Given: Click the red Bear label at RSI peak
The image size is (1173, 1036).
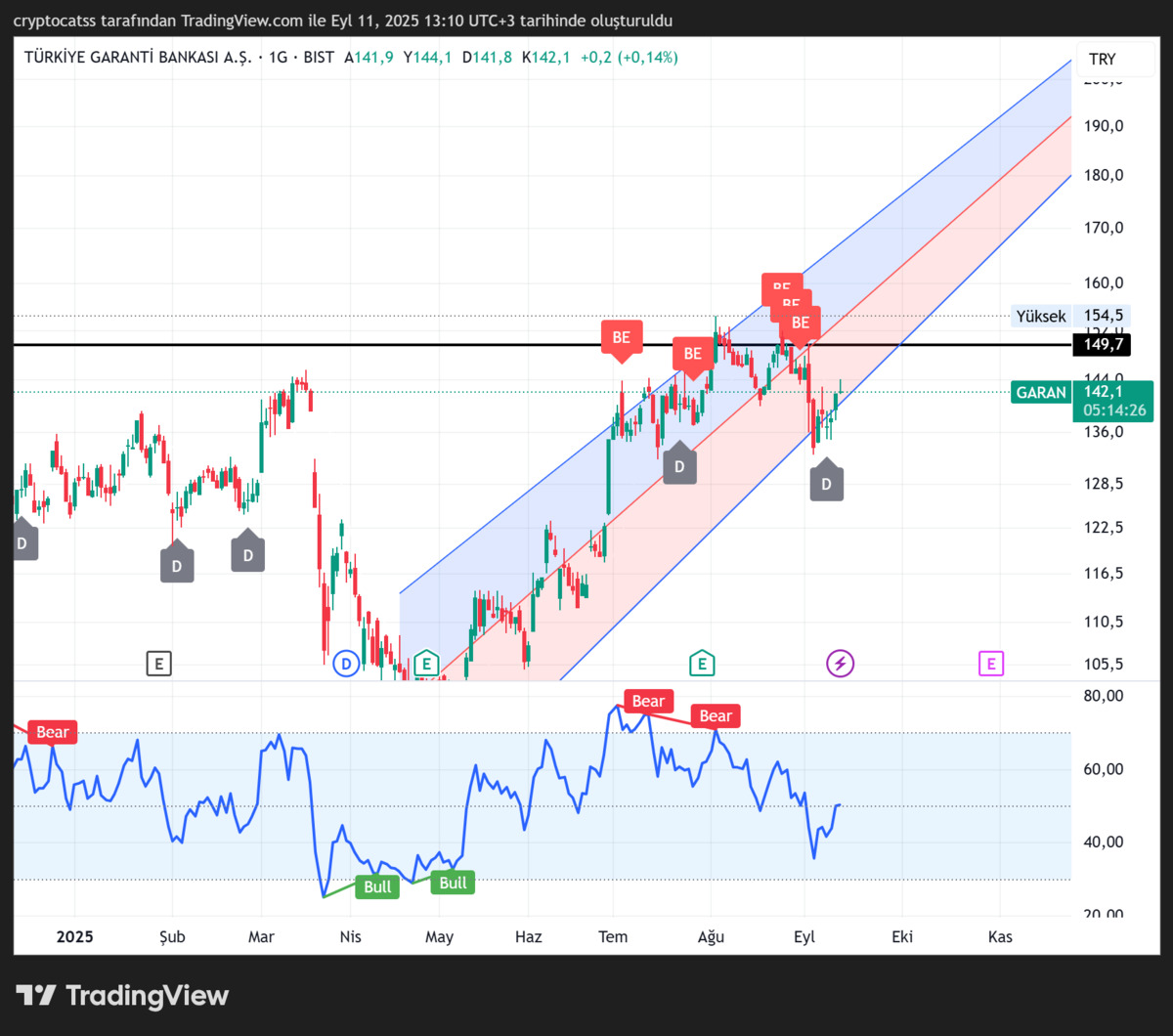Looking at the screenshot, I should click(648, 701).
